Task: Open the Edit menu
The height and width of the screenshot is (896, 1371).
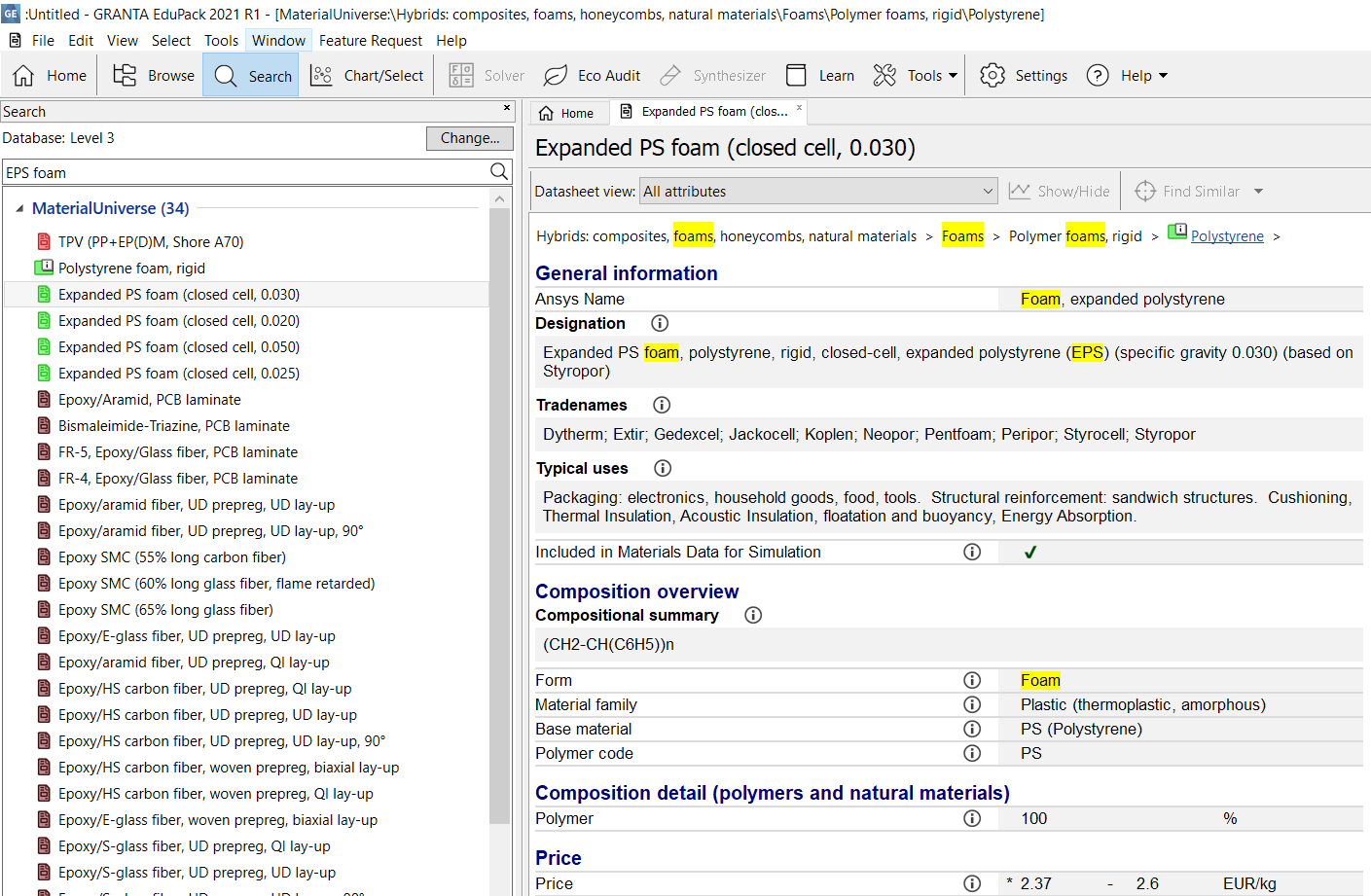Action: (81, 41)
